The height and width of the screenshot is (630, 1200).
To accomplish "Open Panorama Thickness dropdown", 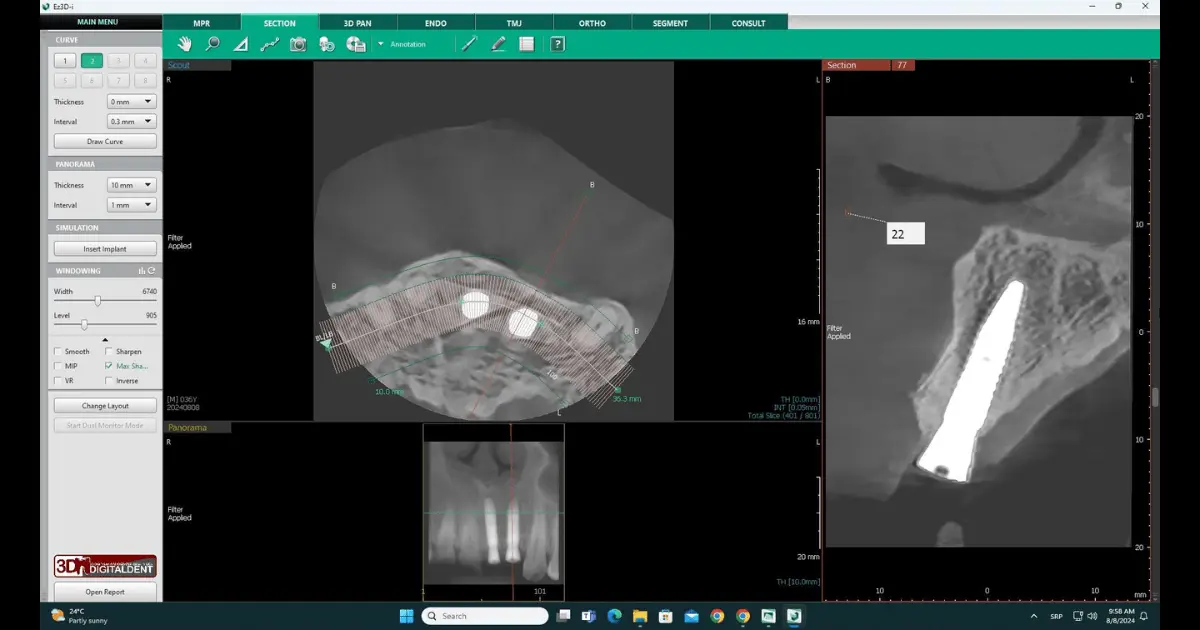I will pos(132,185).
